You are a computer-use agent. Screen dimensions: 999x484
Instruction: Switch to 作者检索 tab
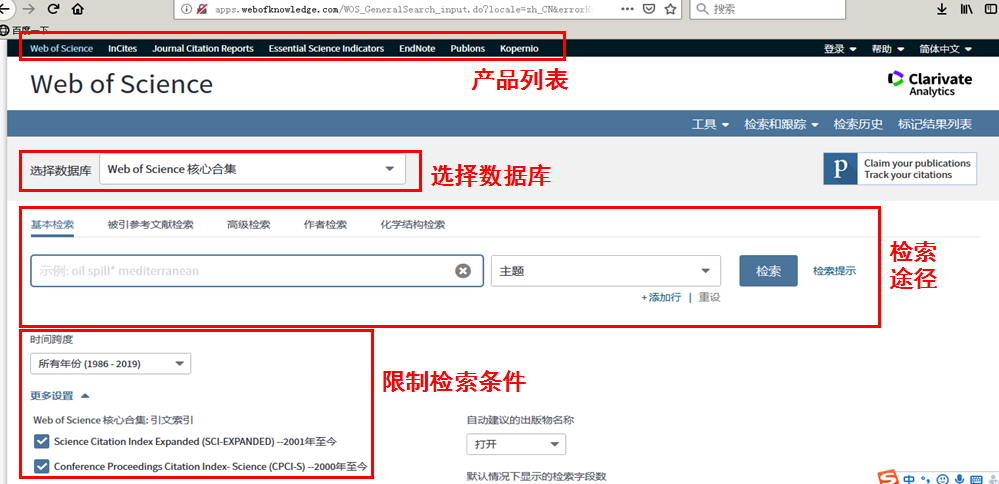[325, 225]
